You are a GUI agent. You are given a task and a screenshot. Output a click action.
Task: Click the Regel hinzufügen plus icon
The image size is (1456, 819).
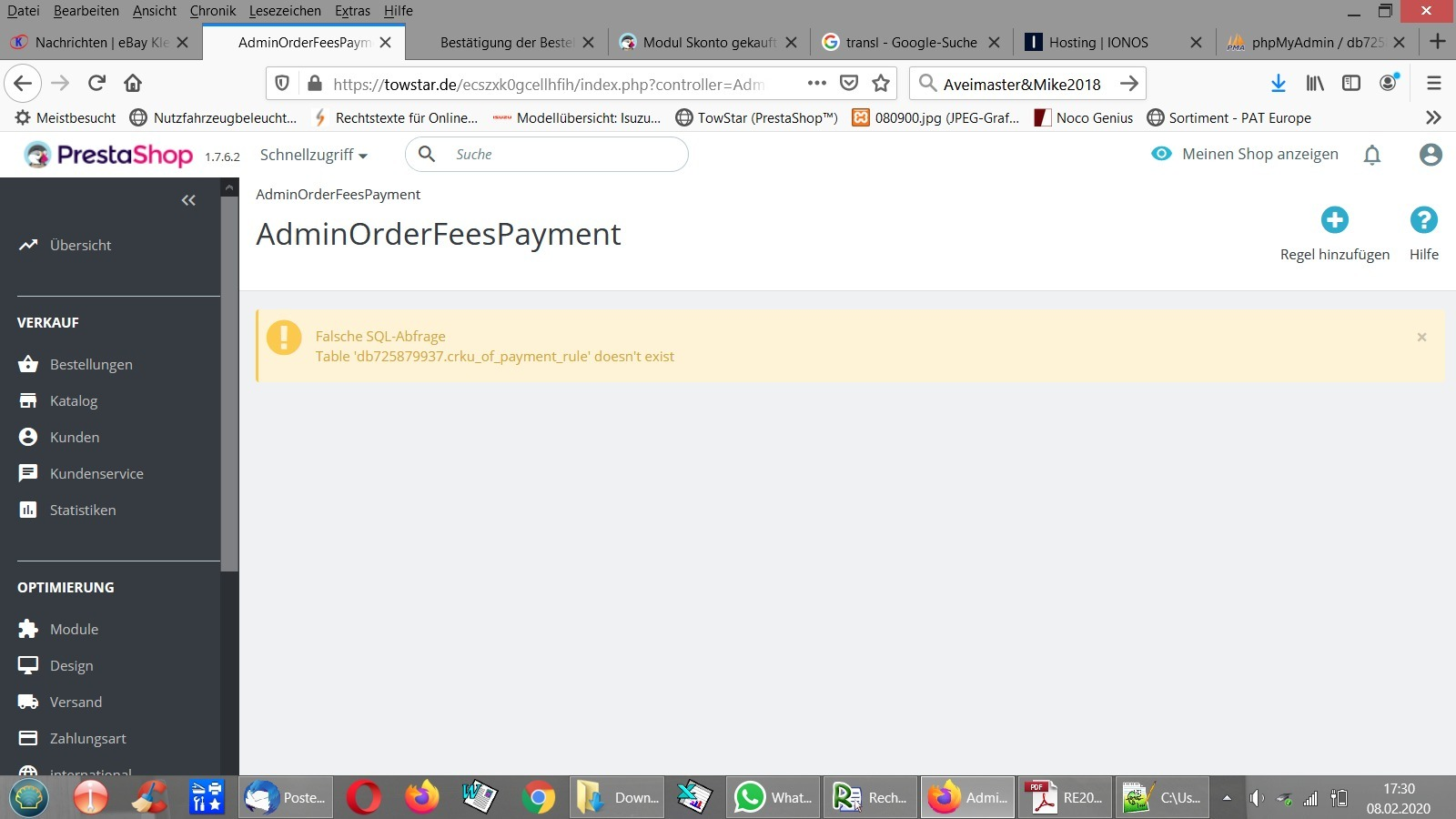1335,219
